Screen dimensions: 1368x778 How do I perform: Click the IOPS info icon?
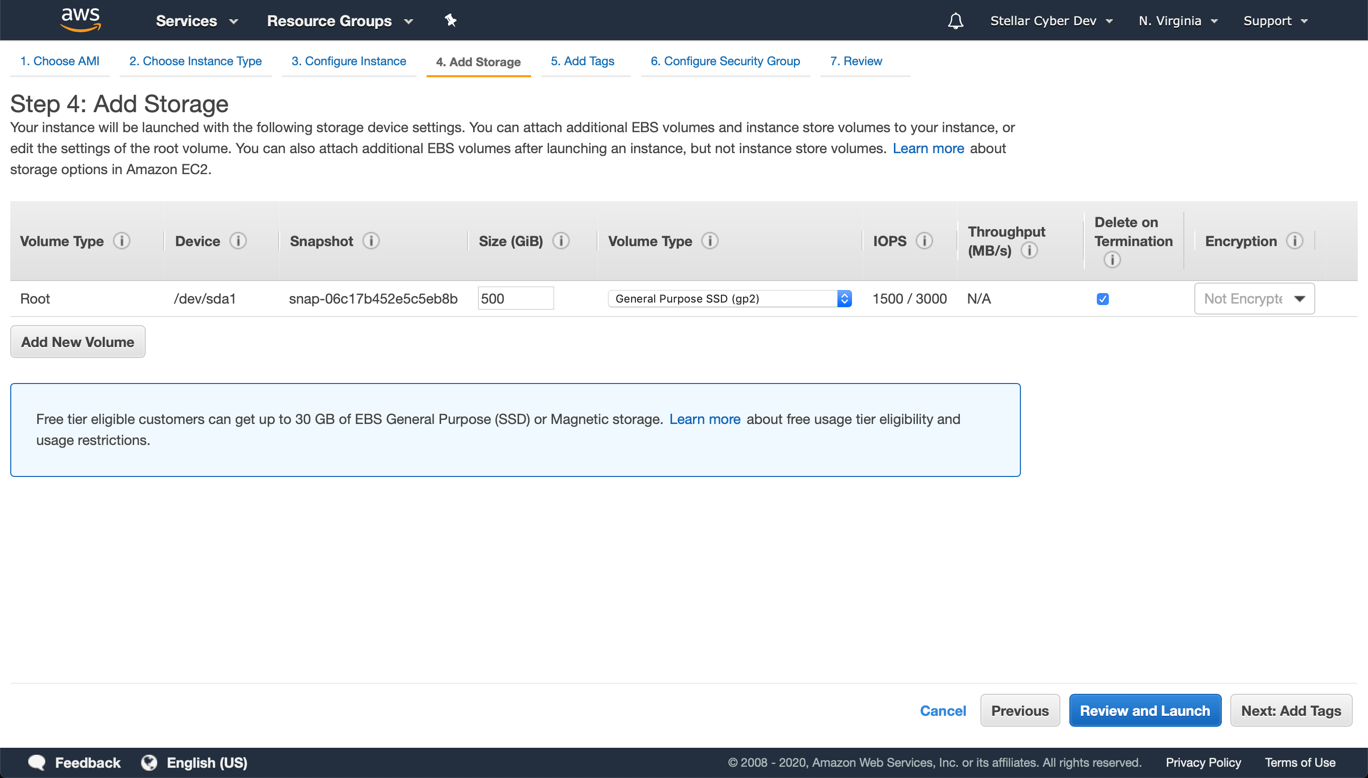(924, 241)
